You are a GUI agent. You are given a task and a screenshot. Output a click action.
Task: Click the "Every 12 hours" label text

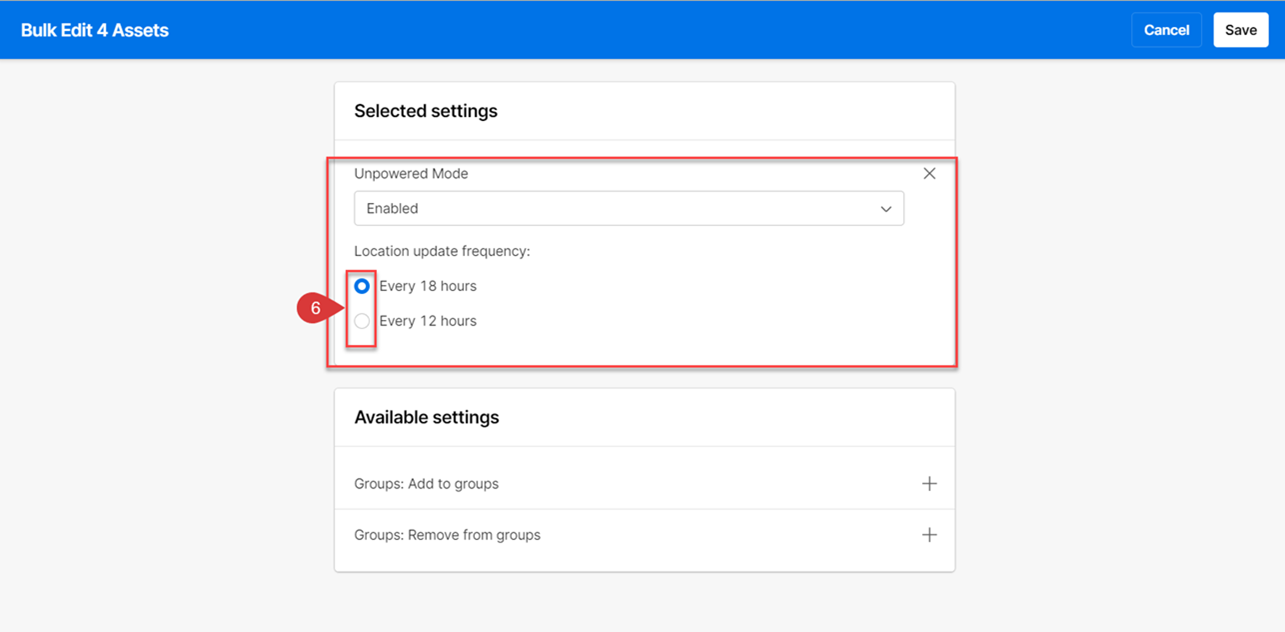coord(427,321)
